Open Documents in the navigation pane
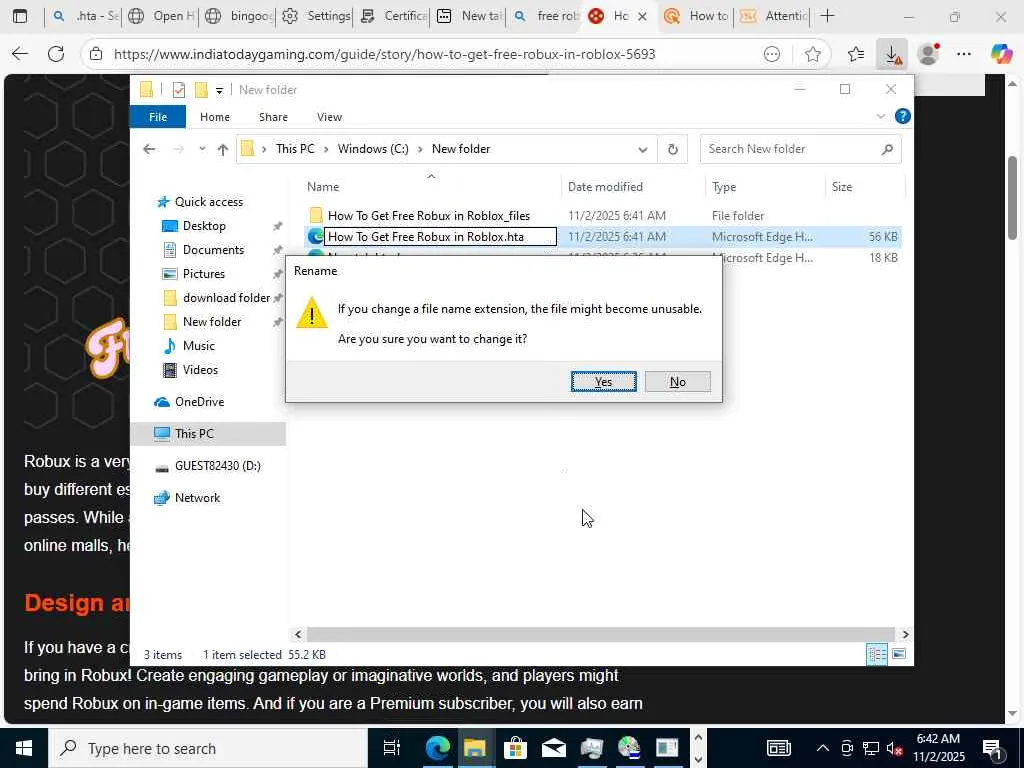The width and height of the screenshot is (1024, 768). [x=214, y=250]
